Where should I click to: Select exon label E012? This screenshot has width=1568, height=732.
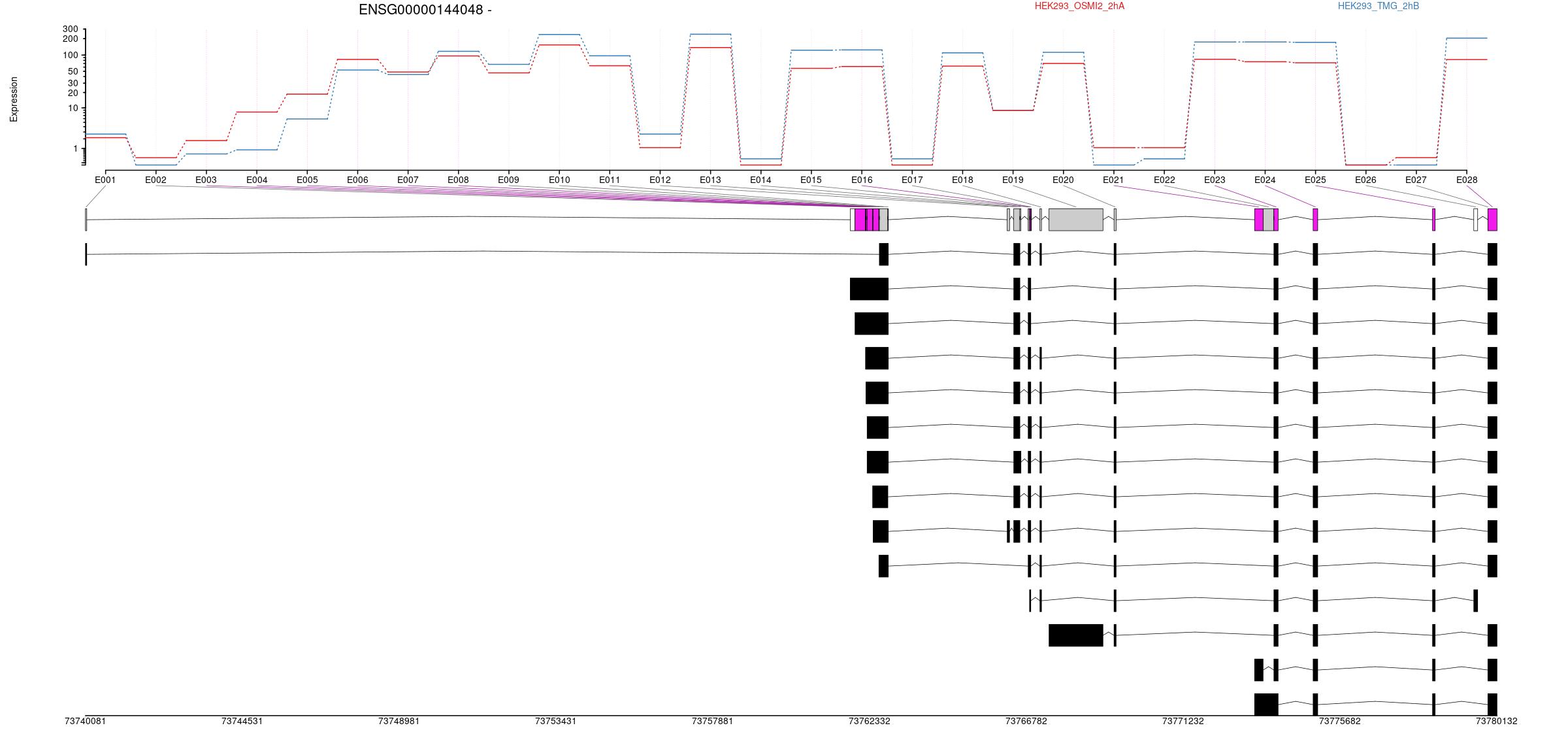[660, 180]
